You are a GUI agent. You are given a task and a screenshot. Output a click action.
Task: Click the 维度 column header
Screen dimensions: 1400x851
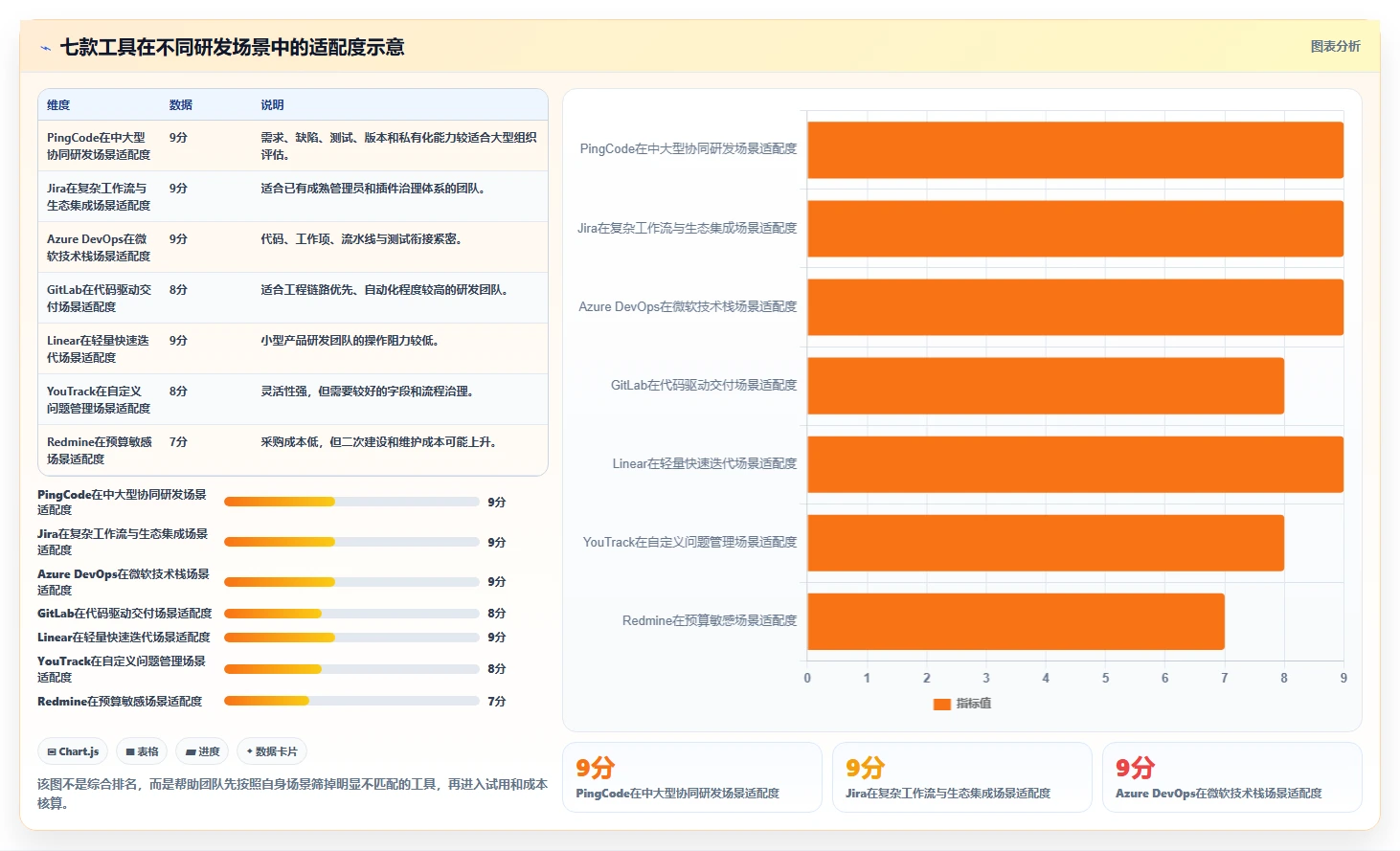pyautogui.click(x=58, y=105)
